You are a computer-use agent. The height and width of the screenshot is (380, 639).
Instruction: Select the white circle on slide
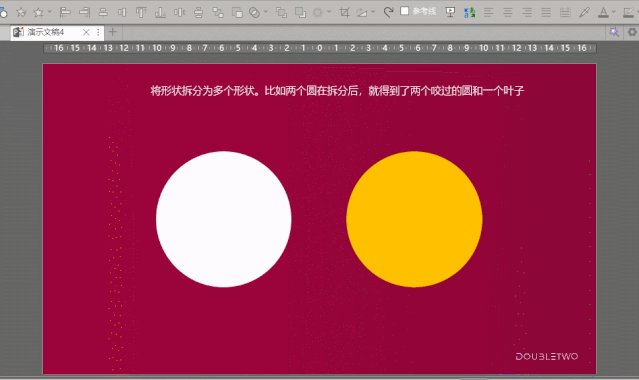223,219
